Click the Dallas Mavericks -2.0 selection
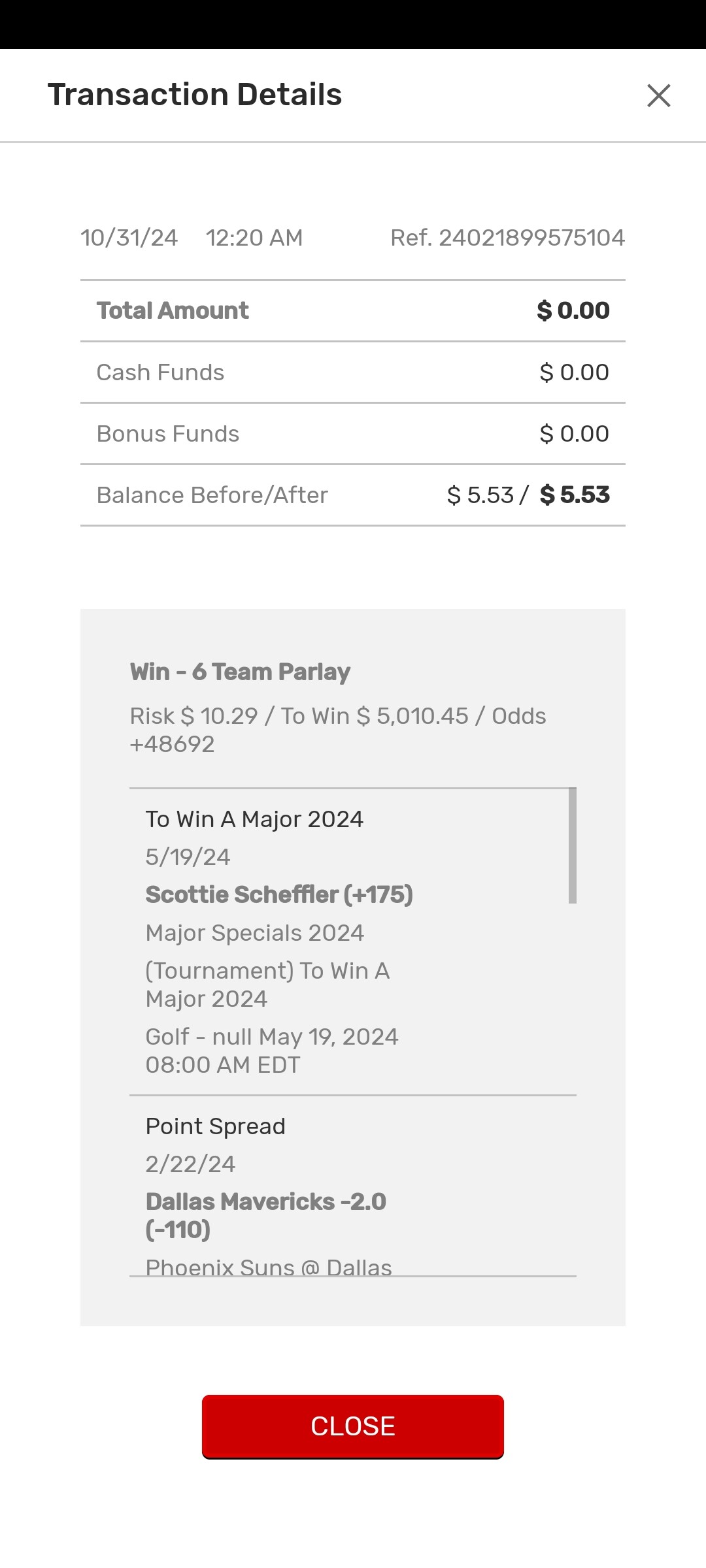 click(x=265, y=1215)
